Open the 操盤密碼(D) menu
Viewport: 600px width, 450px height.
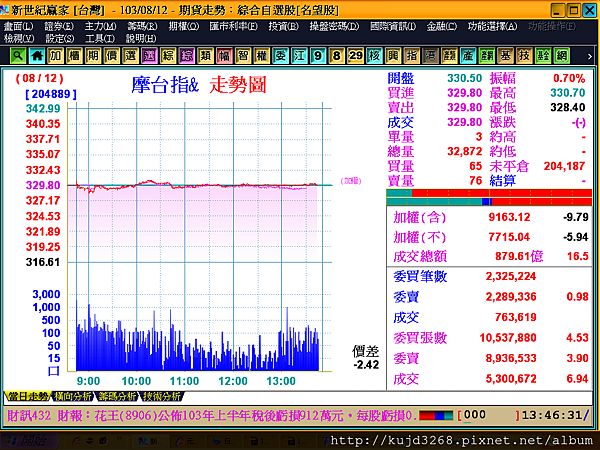334,26
